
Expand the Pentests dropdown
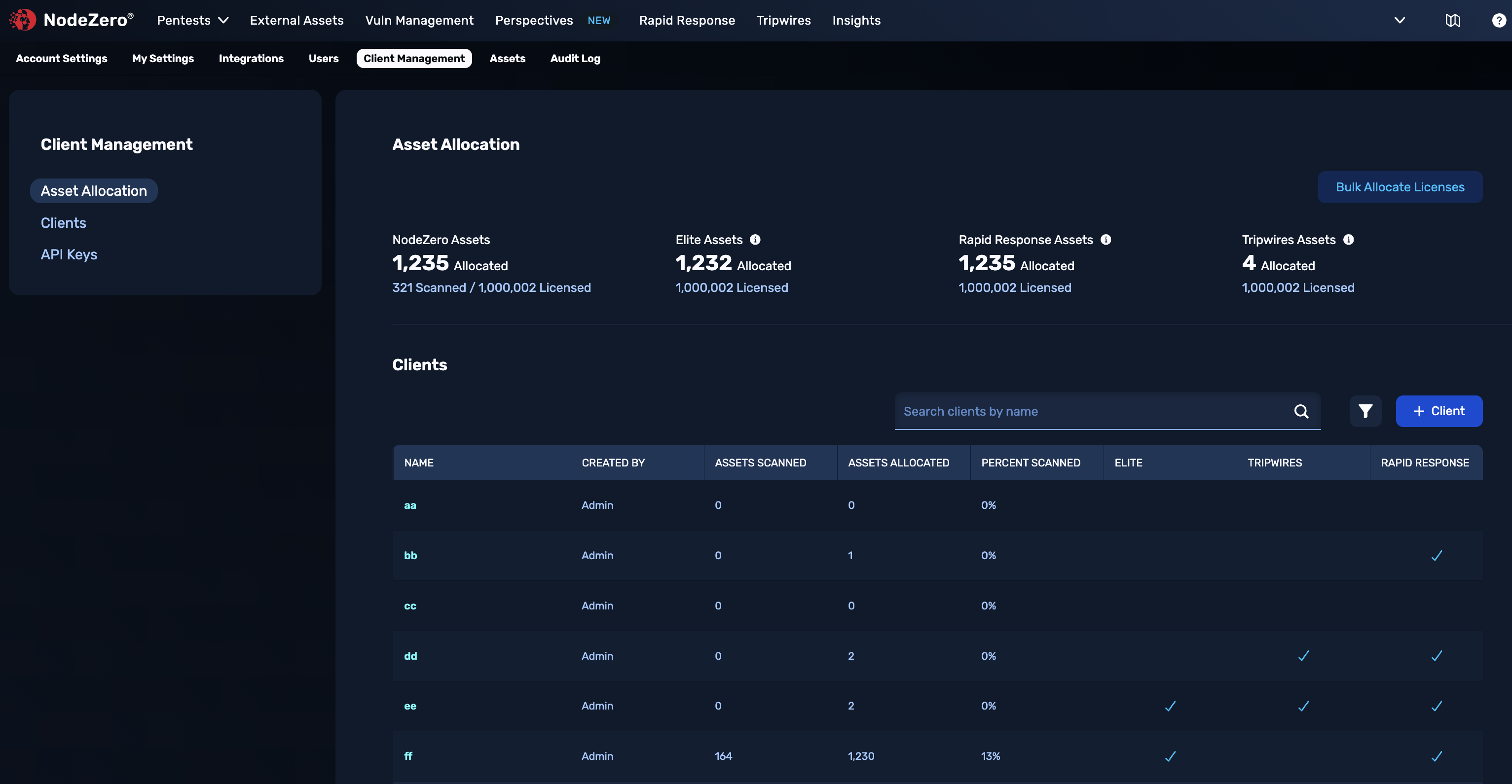[192, 20]
